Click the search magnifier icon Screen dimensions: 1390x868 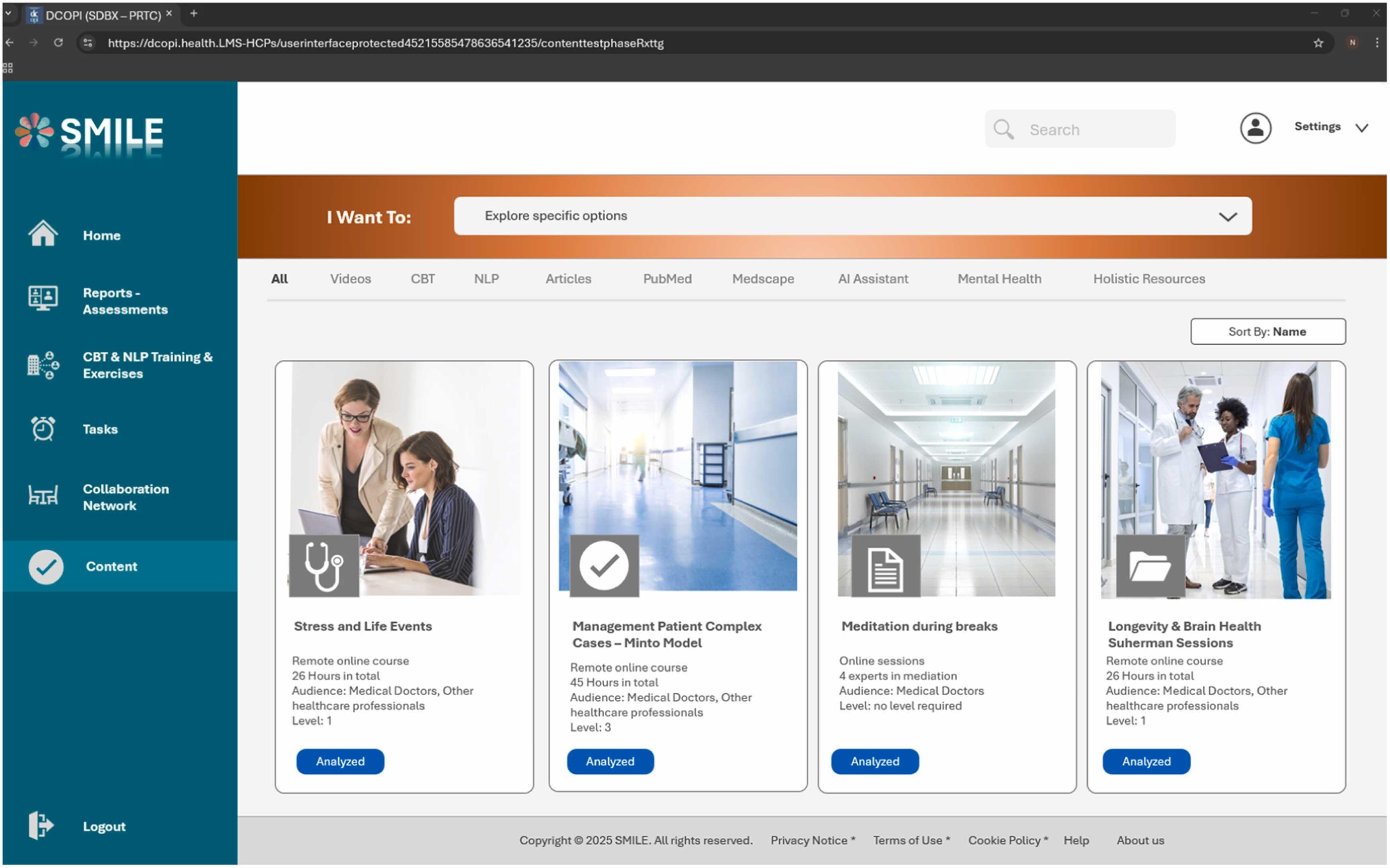coord(1004,129)
